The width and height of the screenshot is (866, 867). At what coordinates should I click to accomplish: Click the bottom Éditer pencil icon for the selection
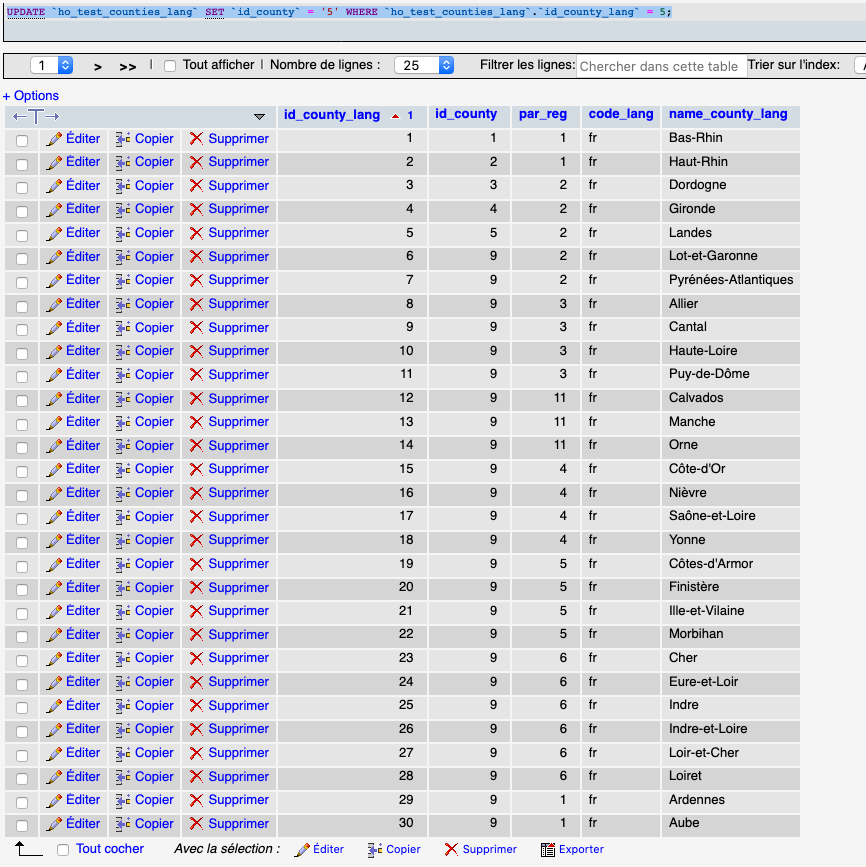[x=302, y=849]
